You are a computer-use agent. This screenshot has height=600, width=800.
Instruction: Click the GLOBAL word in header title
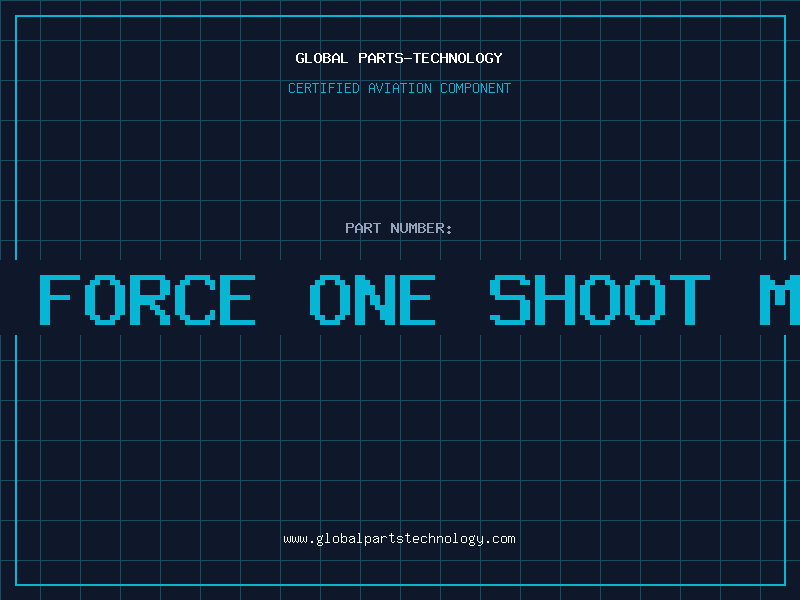tap(321, 58)
